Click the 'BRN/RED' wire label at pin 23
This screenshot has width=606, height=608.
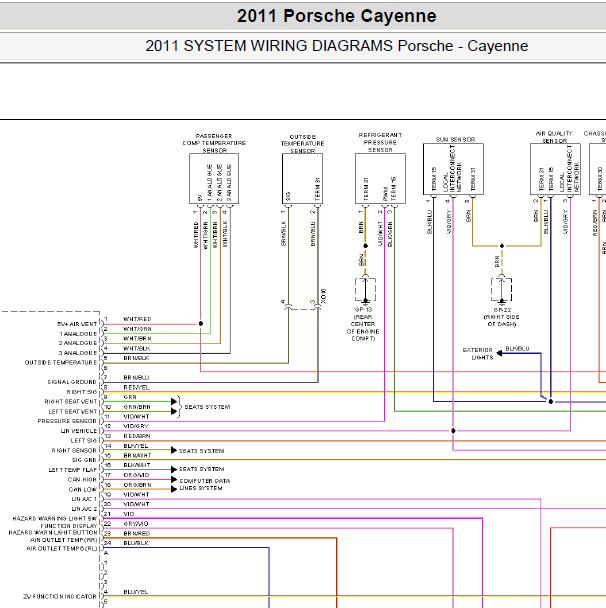(x=136, y=534)
